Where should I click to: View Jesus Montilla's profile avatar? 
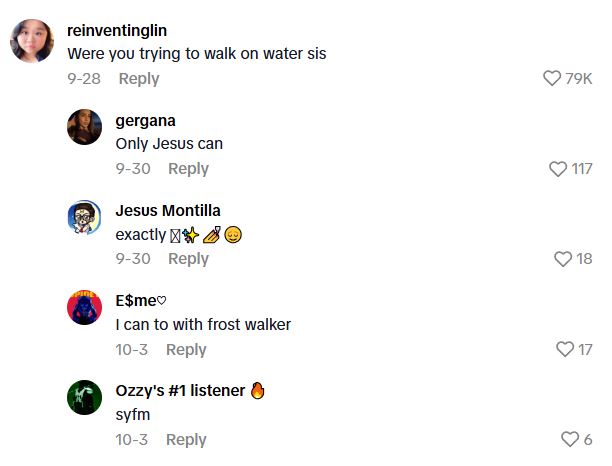click(84, 217)
